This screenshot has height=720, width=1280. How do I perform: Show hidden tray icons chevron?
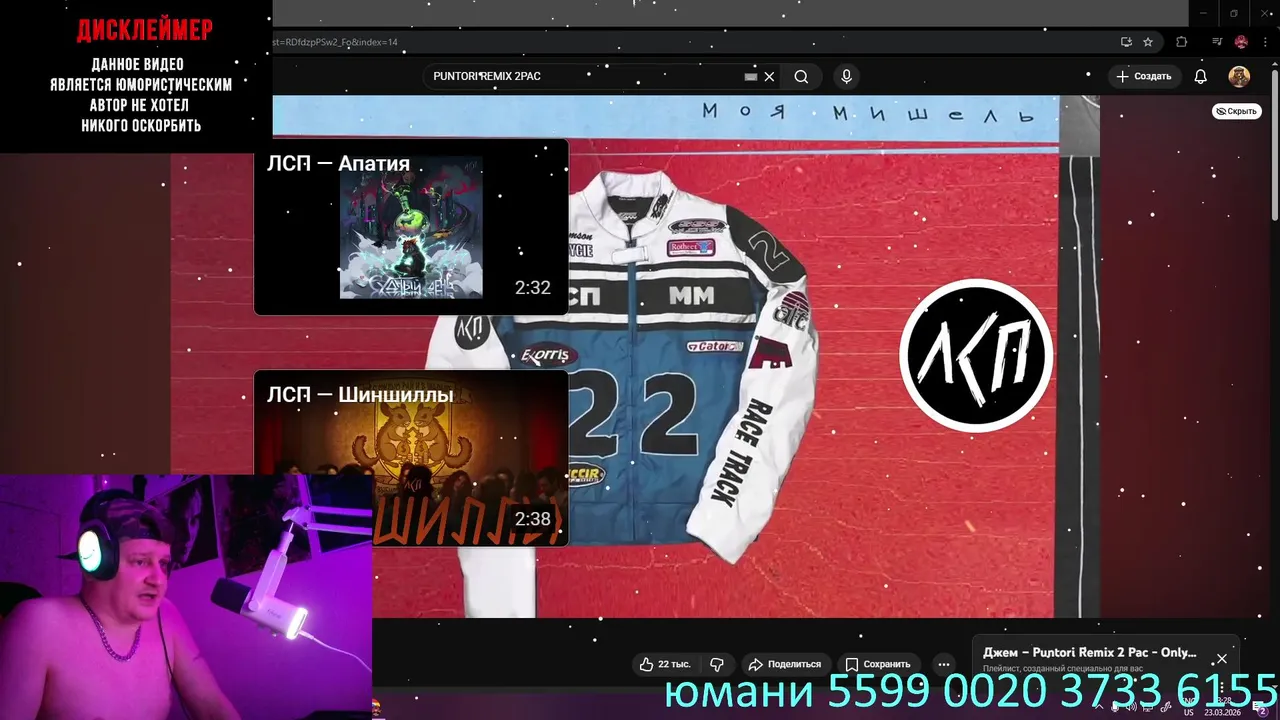click(1098, 707)
